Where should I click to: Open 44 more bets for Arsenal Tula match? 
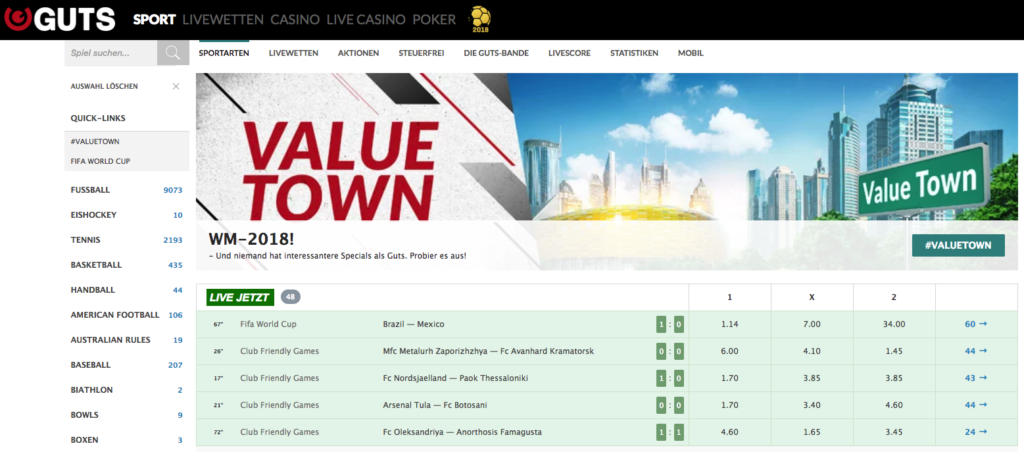pyautogui.click(x=976, y=405)
